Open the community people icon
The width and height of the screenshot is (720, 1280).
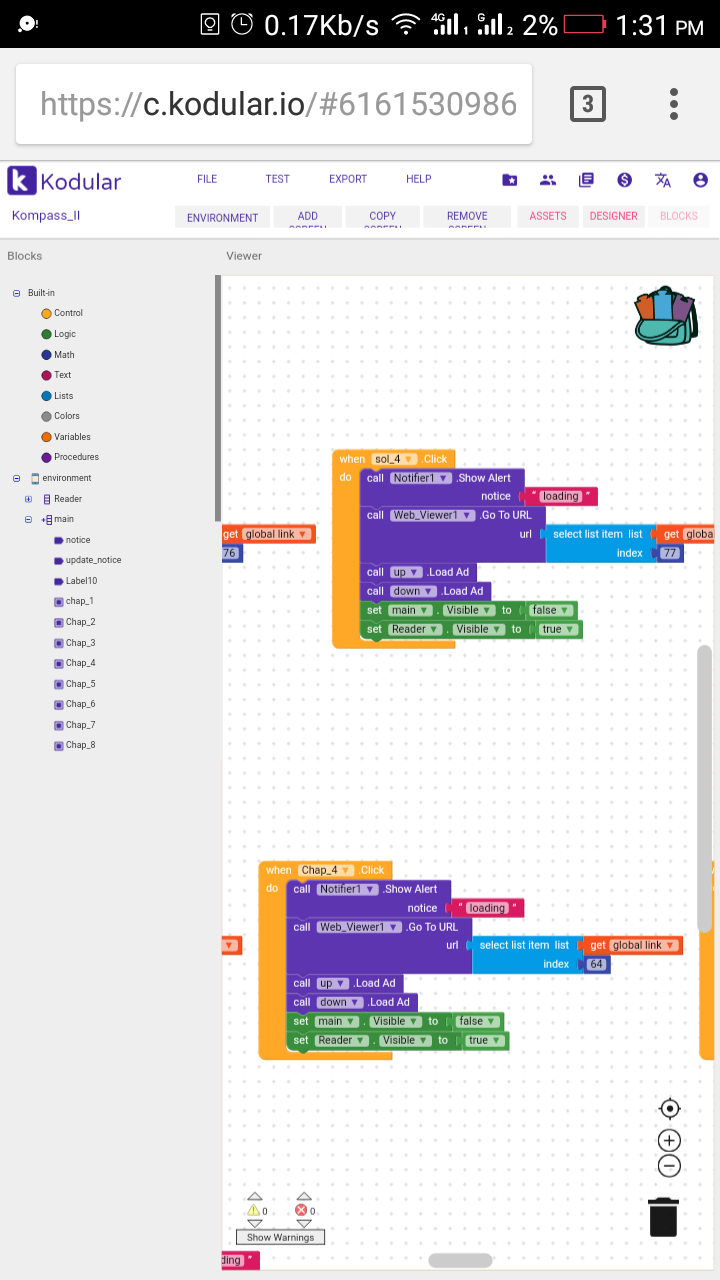(548, 180)
